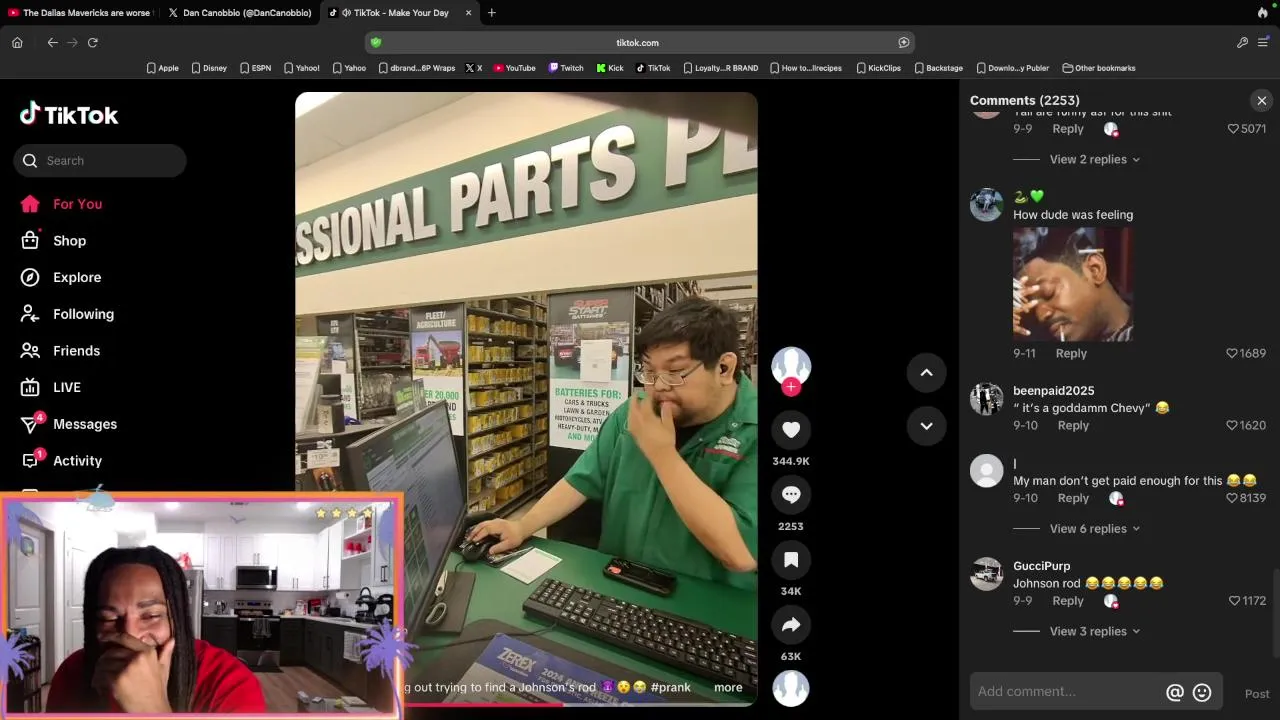
Task: Click the TikTok search field
Action: coord(100,160)
